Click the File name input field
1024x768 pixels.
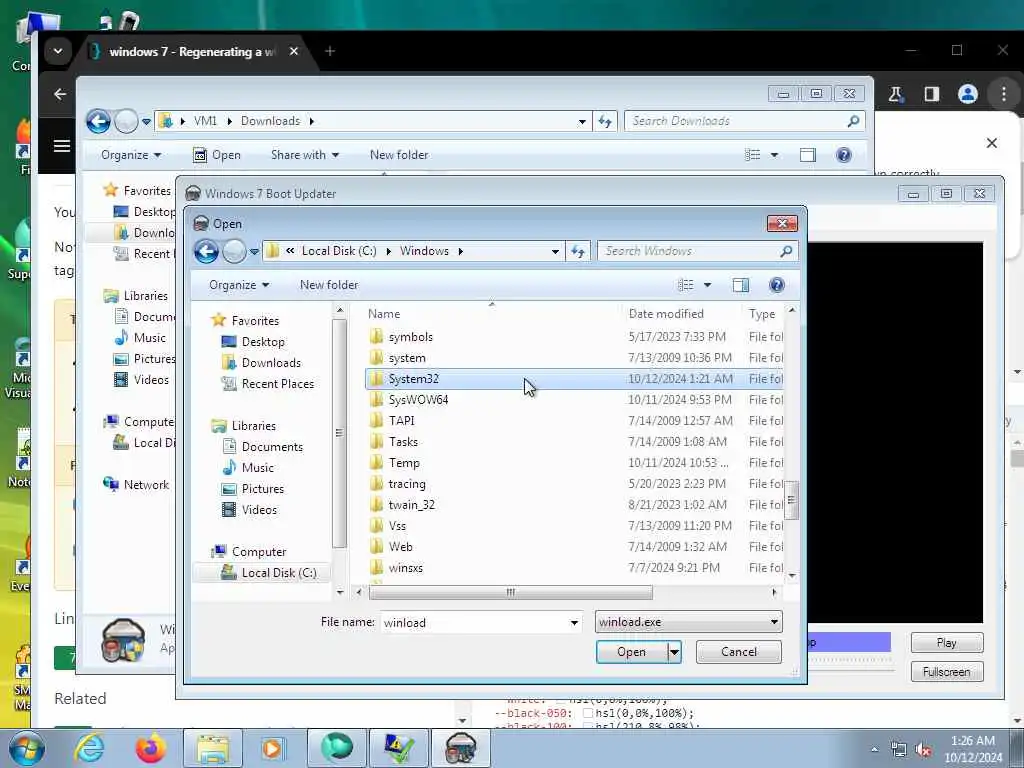[x=474, y=622]
